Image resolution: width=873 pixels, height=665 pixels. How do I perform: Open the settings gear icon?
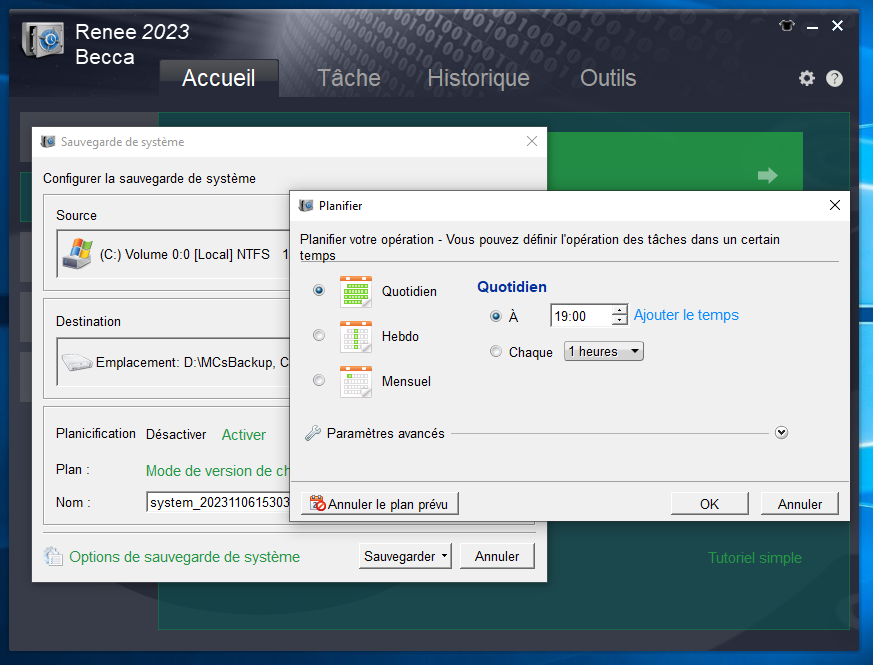pyautogui.click(x=807, y=78)
